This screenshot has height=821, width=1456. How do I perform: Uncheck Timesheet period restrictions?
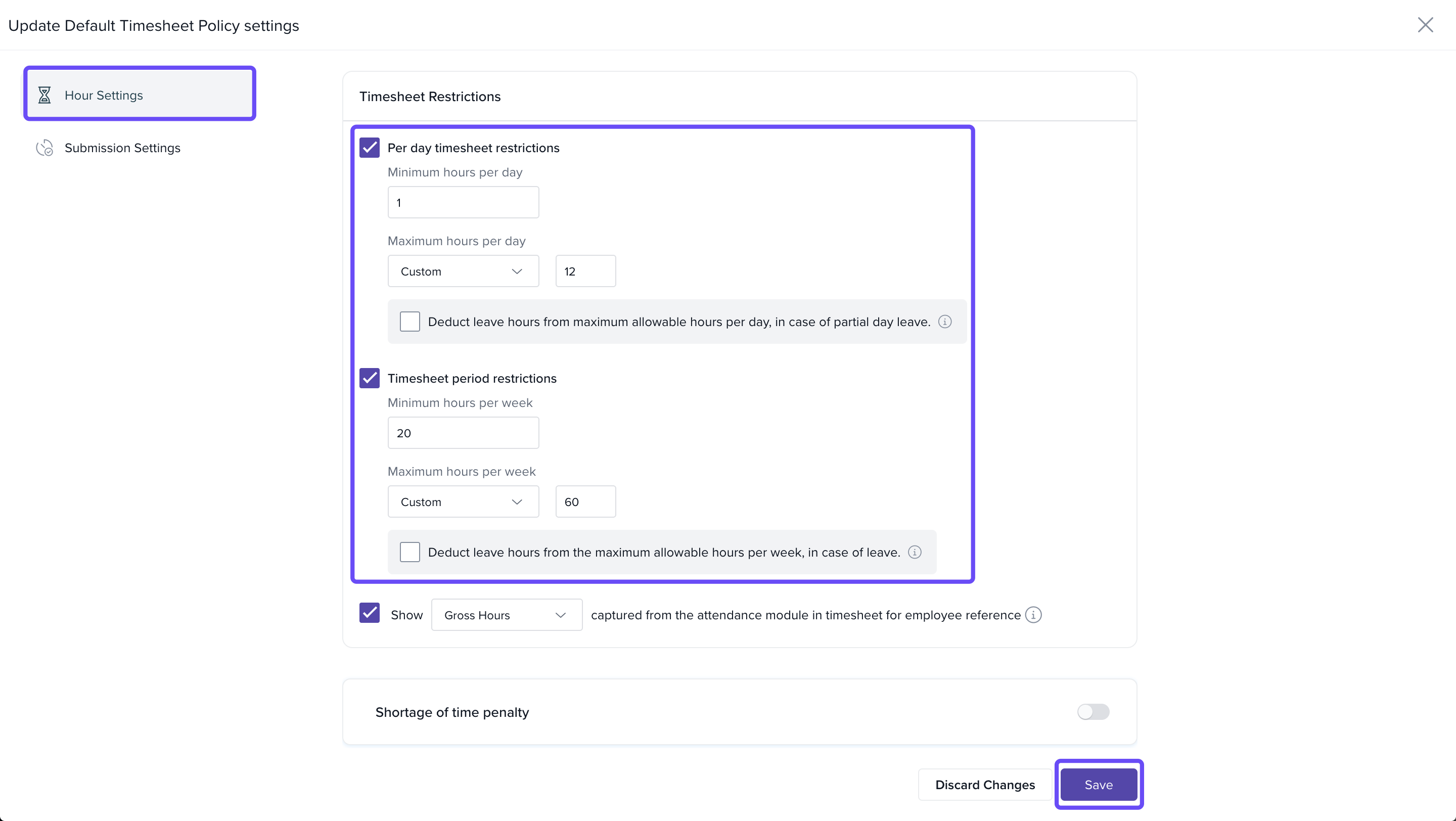click(x=370, y=379)
